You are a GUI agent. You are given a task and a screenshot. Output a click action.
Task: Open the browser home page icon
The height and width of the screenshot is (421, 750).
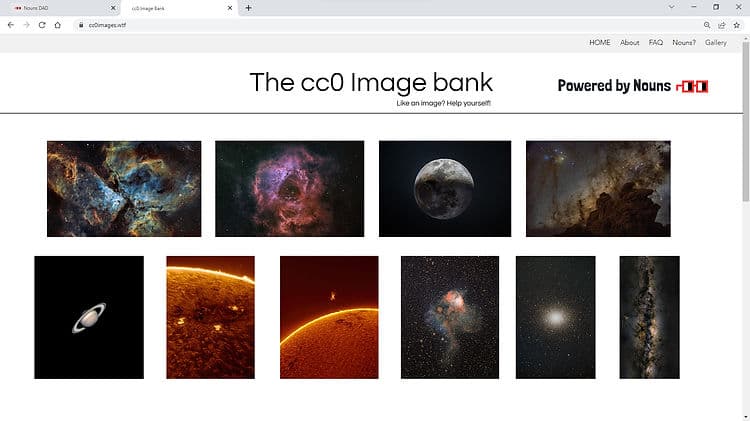tap(57, 25)
